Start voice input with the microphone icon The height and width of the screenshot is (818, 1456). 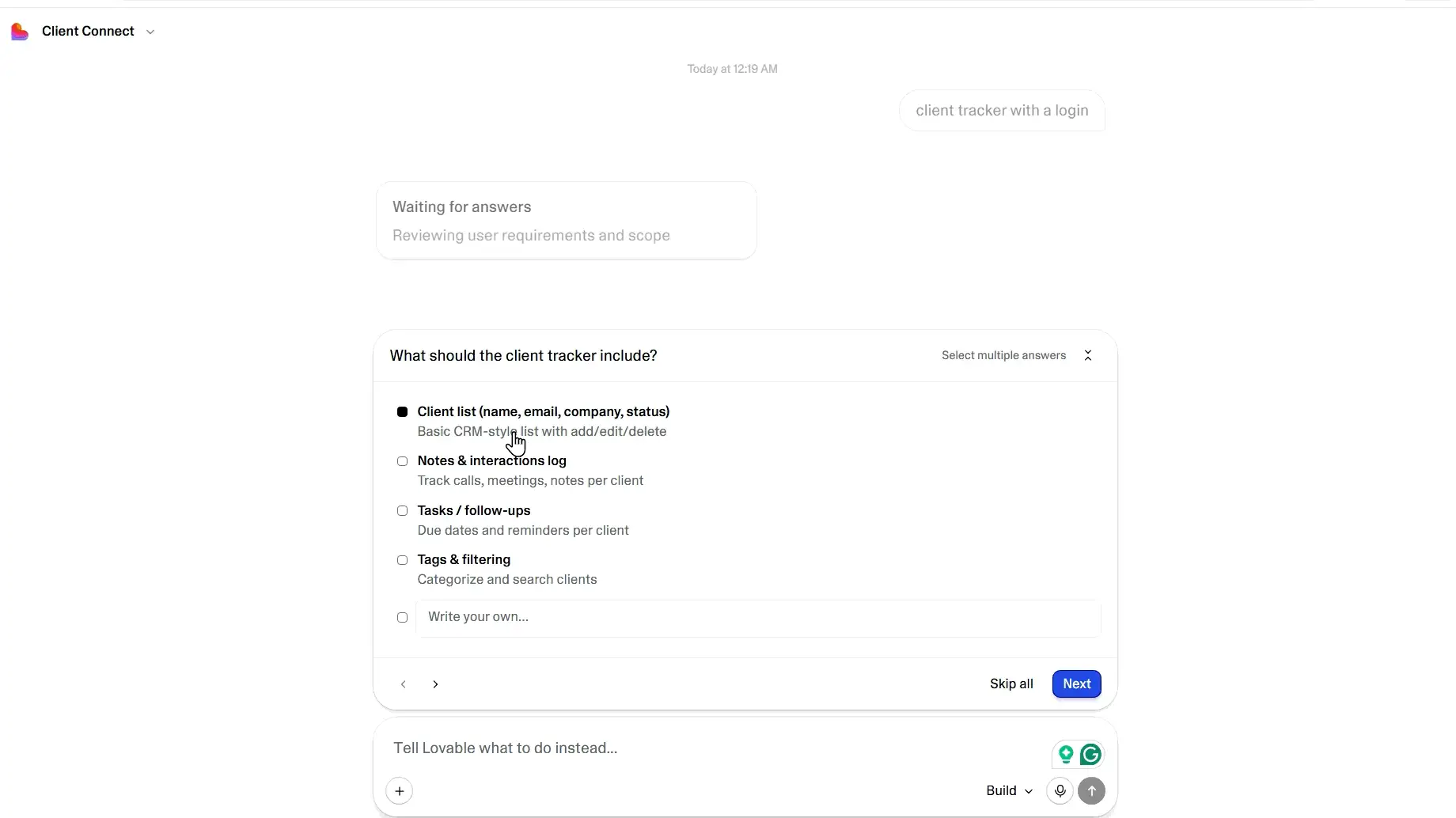click(x=1060, y=791)
